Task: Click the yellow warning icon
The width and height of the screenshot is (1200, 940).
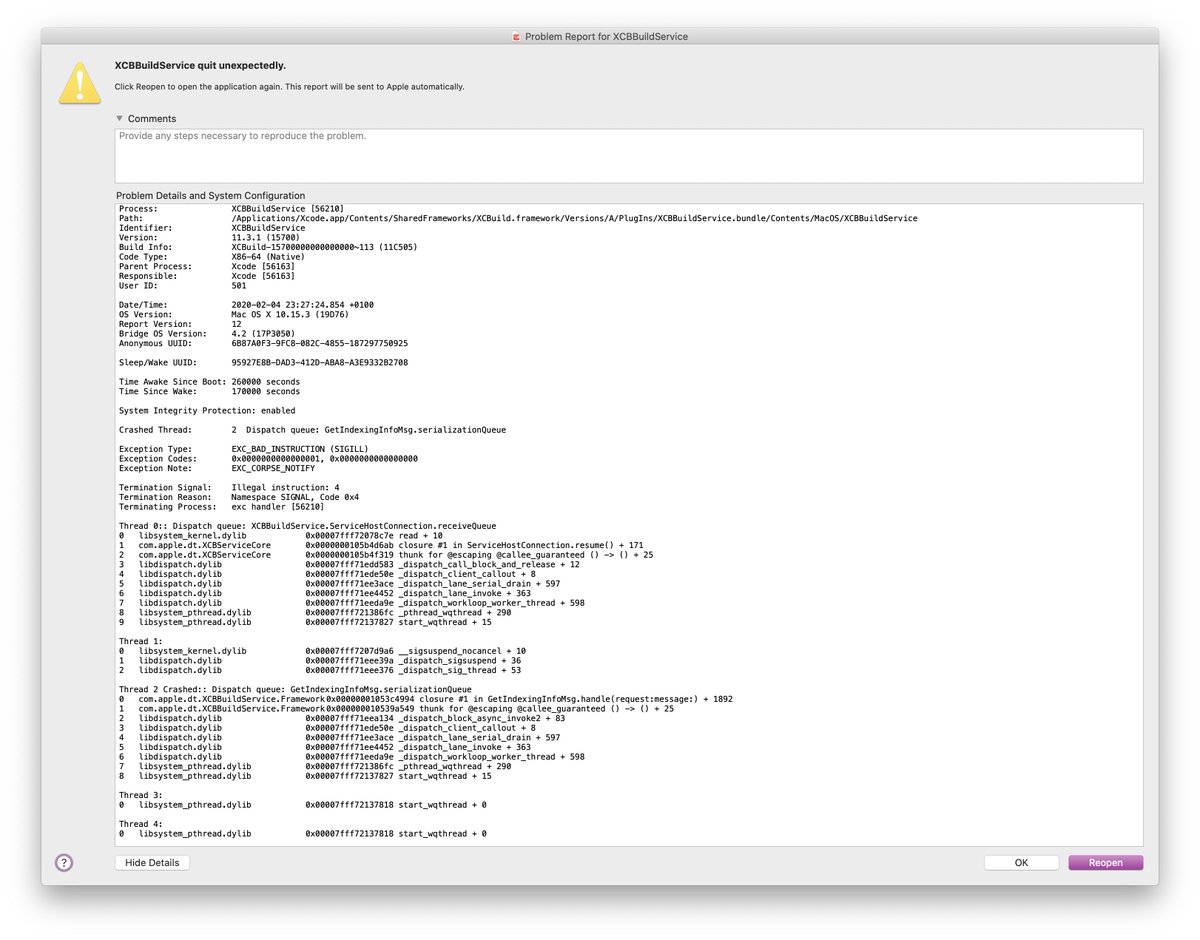Action: pyautogui.click(x=80, y=82)
